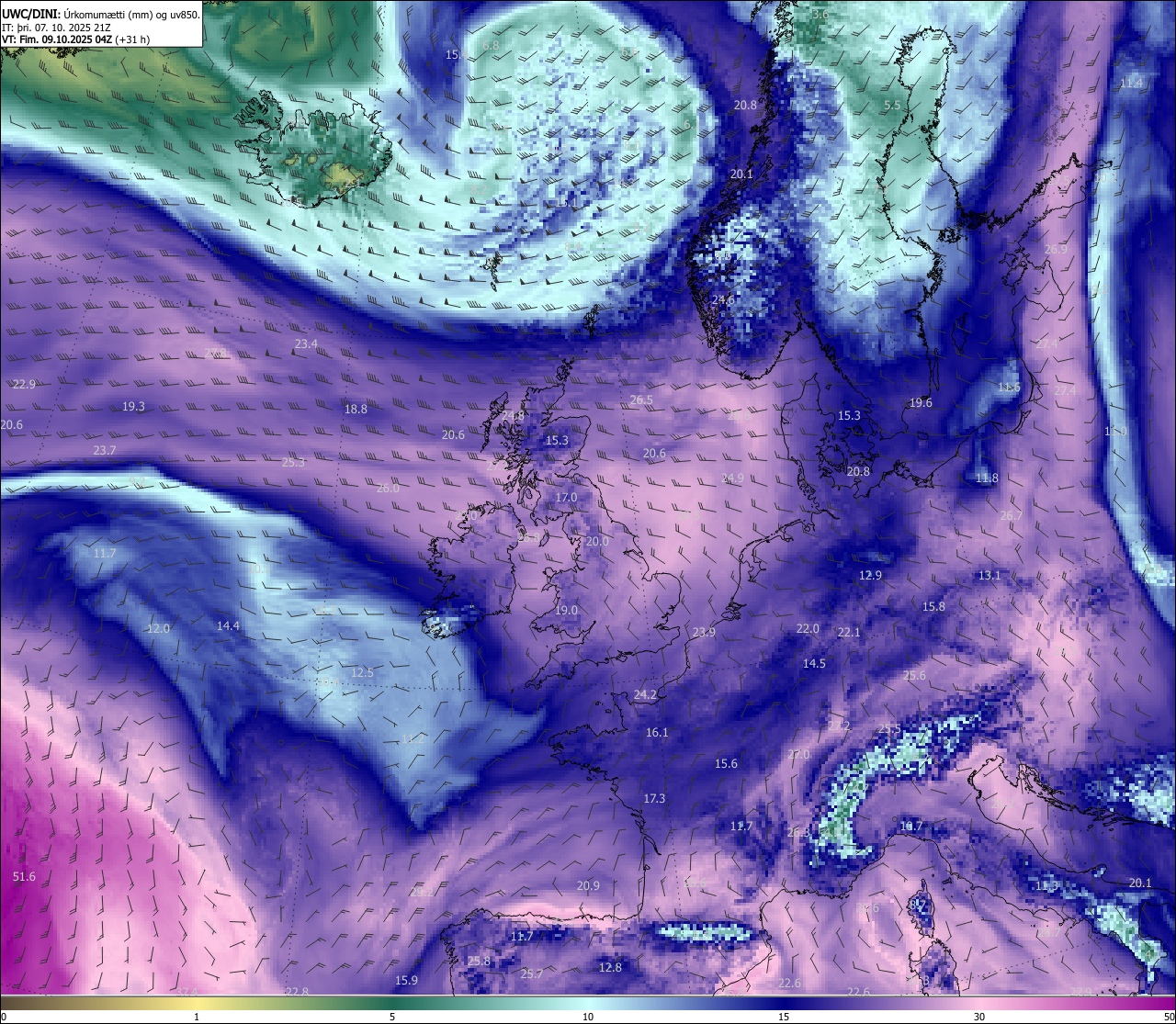Image resolution: width=1176 pixels, height=1024 pixels.
Task: Click the 22.1 value over Germany
Action: point(849,632)
